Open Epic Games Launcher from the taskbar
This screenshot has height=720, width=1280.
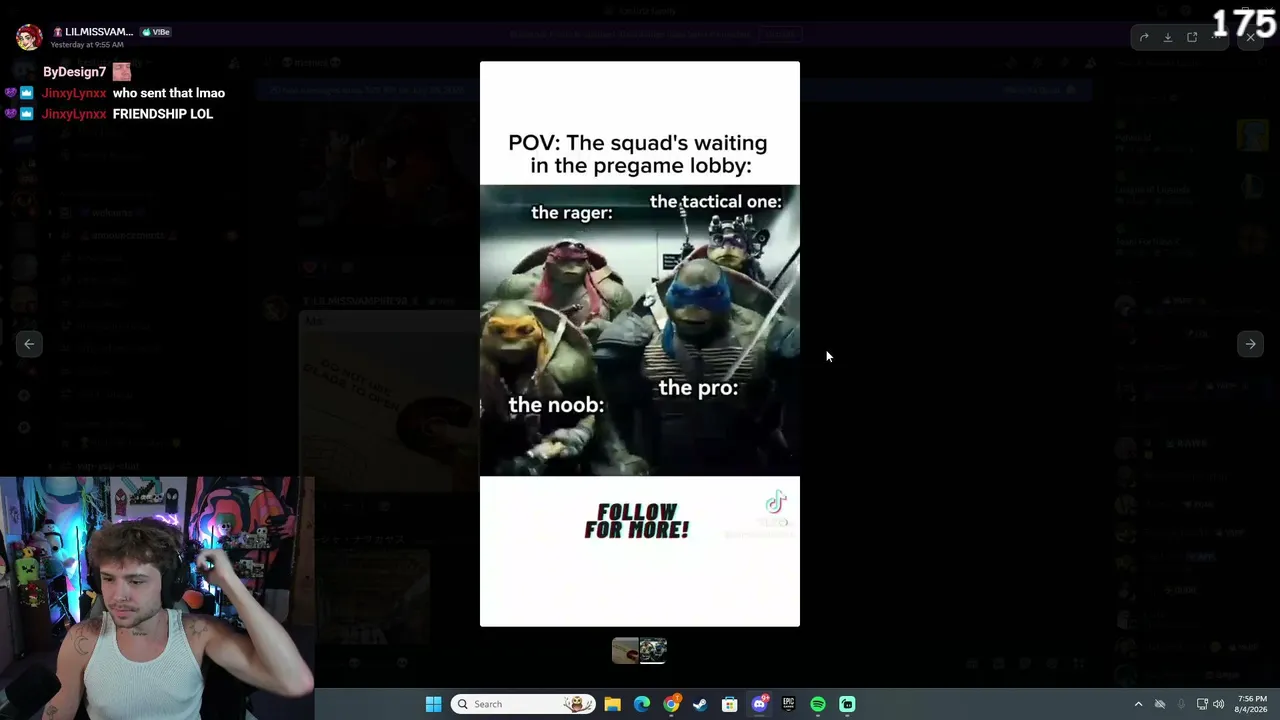coord(788,704)
